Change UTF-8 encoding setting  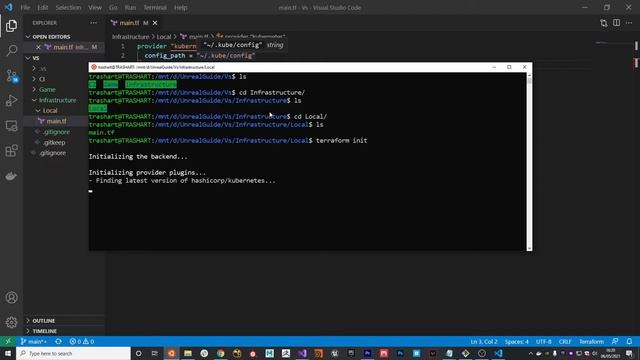tap(544, 342)
